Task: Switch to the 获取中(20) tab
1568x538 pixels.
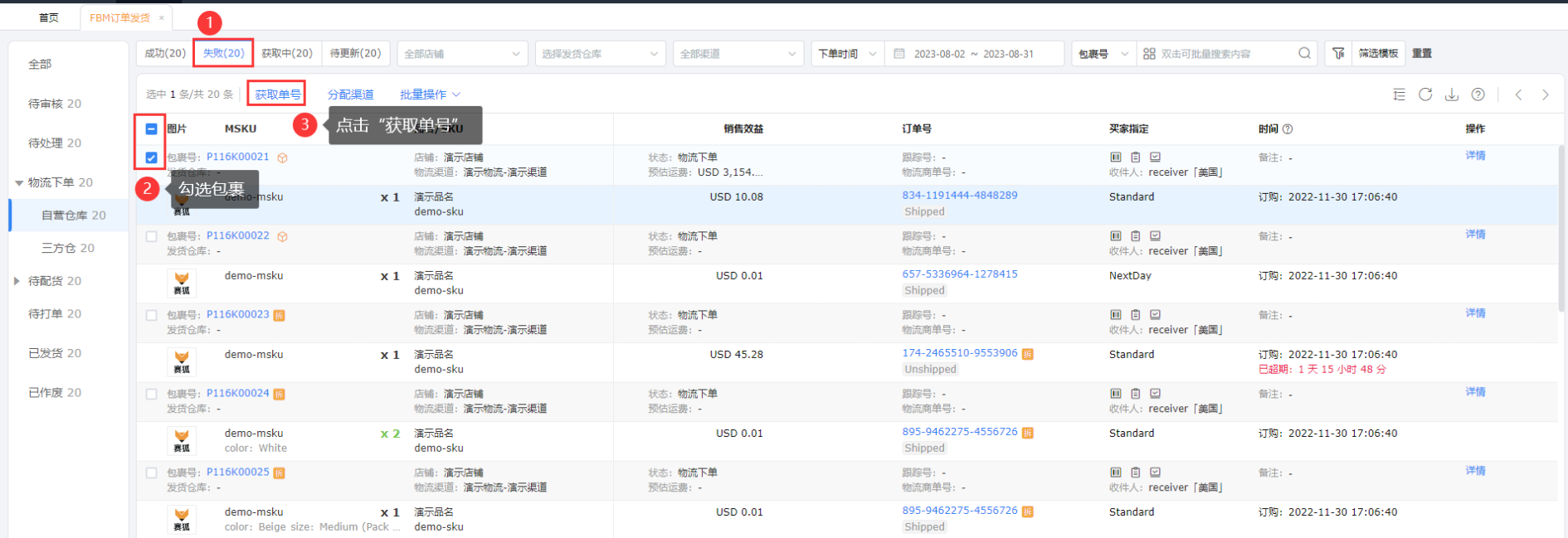Action: (287, 53)
